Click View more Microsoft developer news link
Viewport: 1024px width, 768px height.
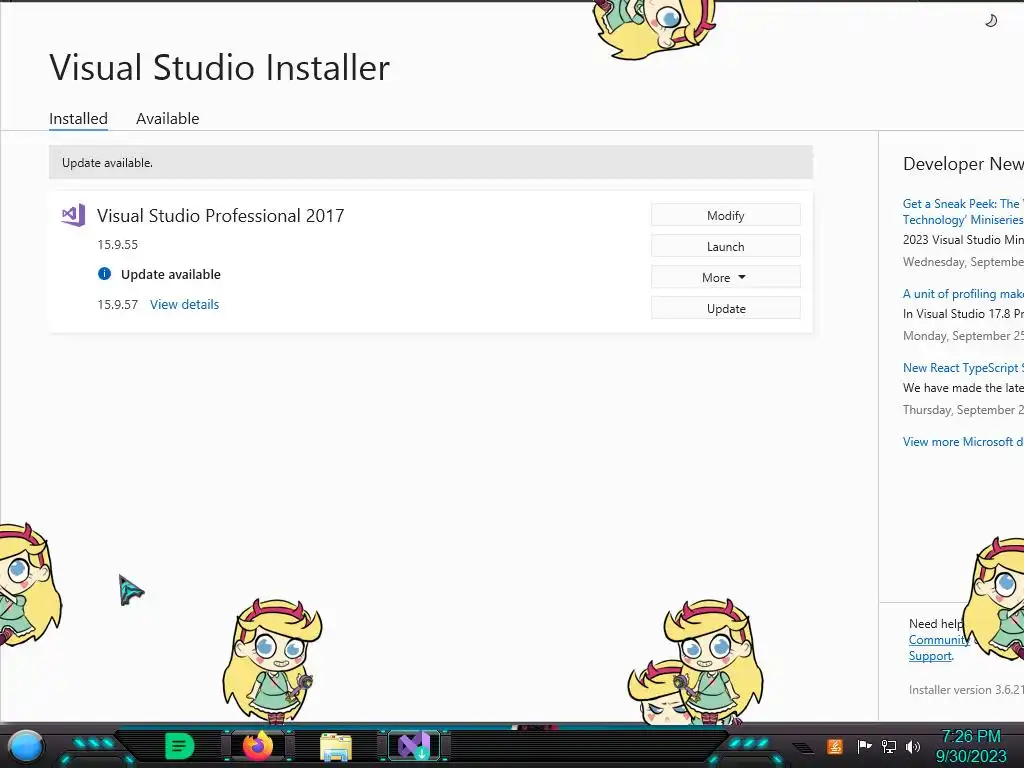click(x=963, y=441)
